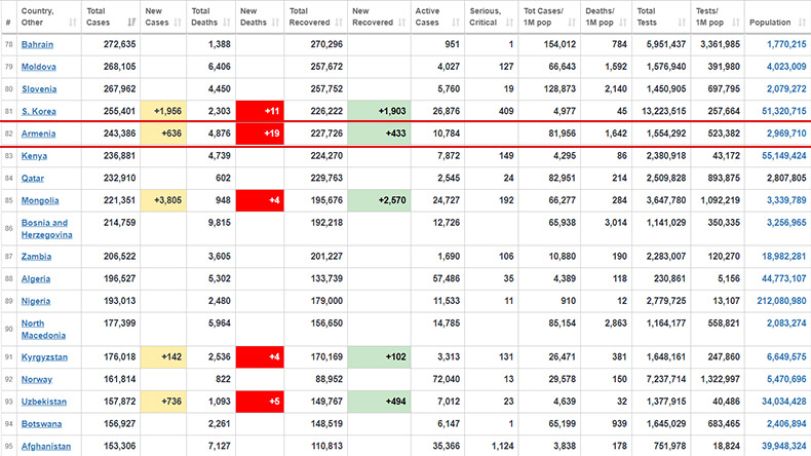The image size is (811, 456).
Task: Sort table by New Cases icon
Action: click(x=177, y=22)
